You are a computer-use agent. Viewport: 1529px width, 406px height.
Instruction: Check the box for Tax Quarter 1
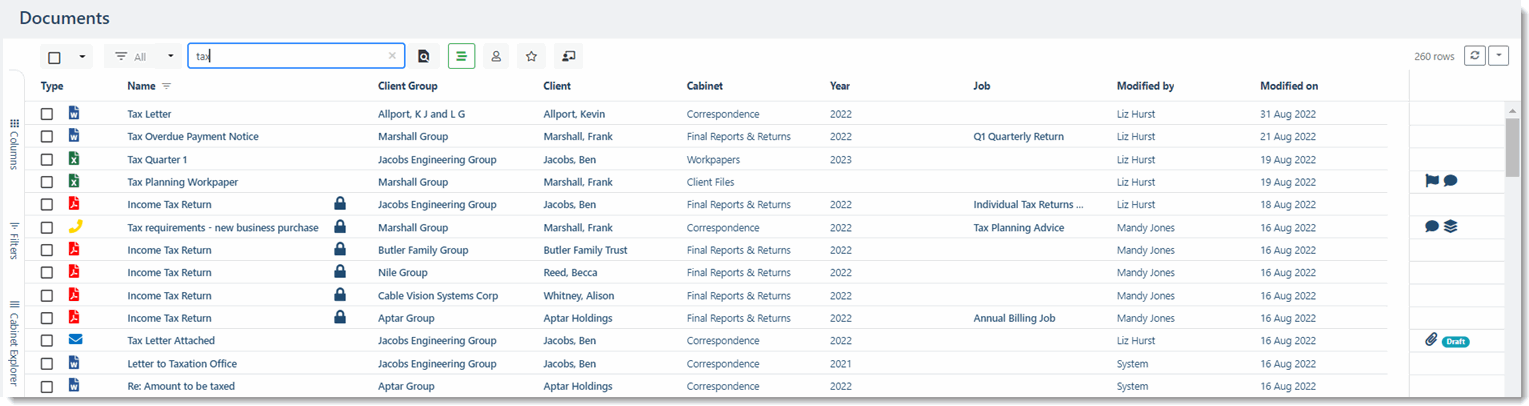[47, 159]
